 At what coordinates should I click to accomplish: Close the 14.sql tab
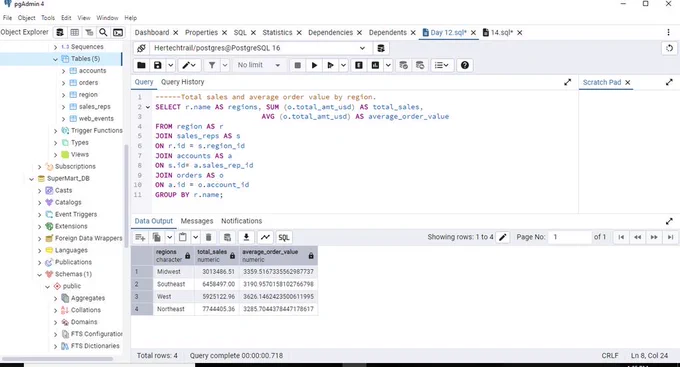click(520, 33)
